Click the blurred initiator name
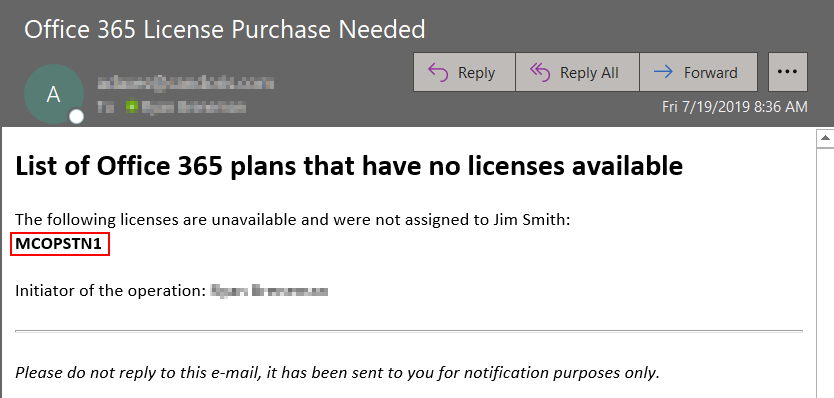Screen dimensions: 834x398 coord(269,291)
